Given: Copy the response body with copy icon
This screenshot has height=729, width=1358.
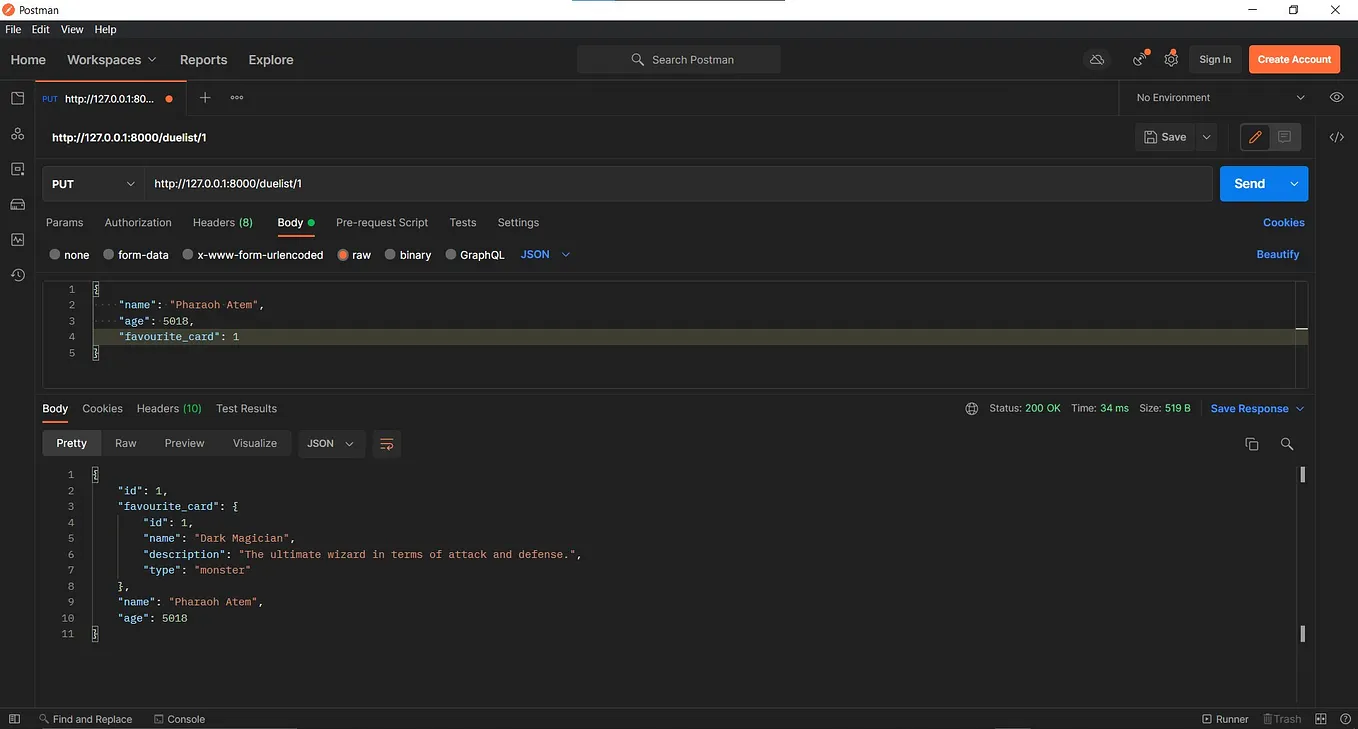Looking at the screenshot, I should click(1251, 444).
